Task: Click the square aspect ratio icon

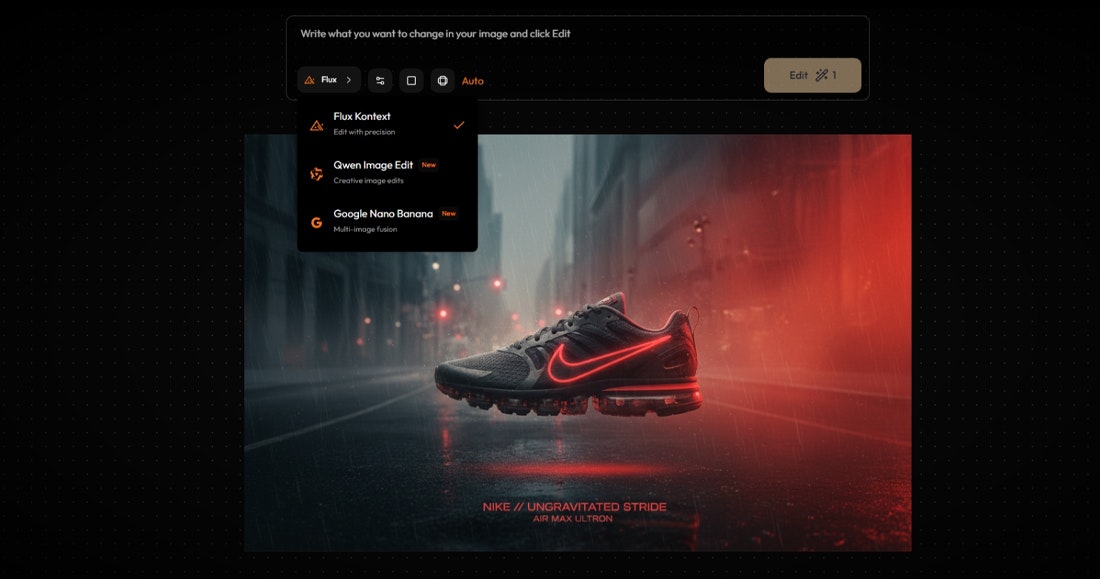Action: [411, 81]
